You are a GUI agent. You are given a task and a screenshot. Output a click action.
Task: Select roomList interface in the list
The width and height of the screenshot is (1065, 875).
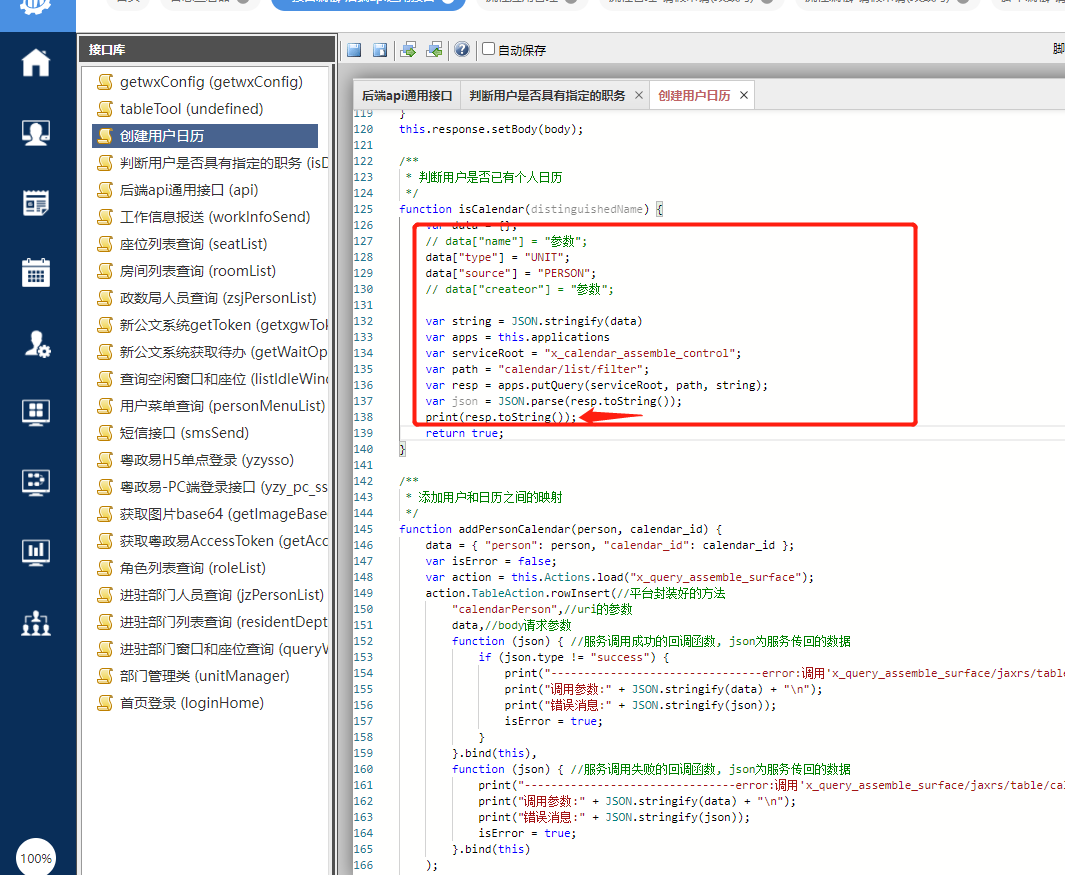coord(197,271)
